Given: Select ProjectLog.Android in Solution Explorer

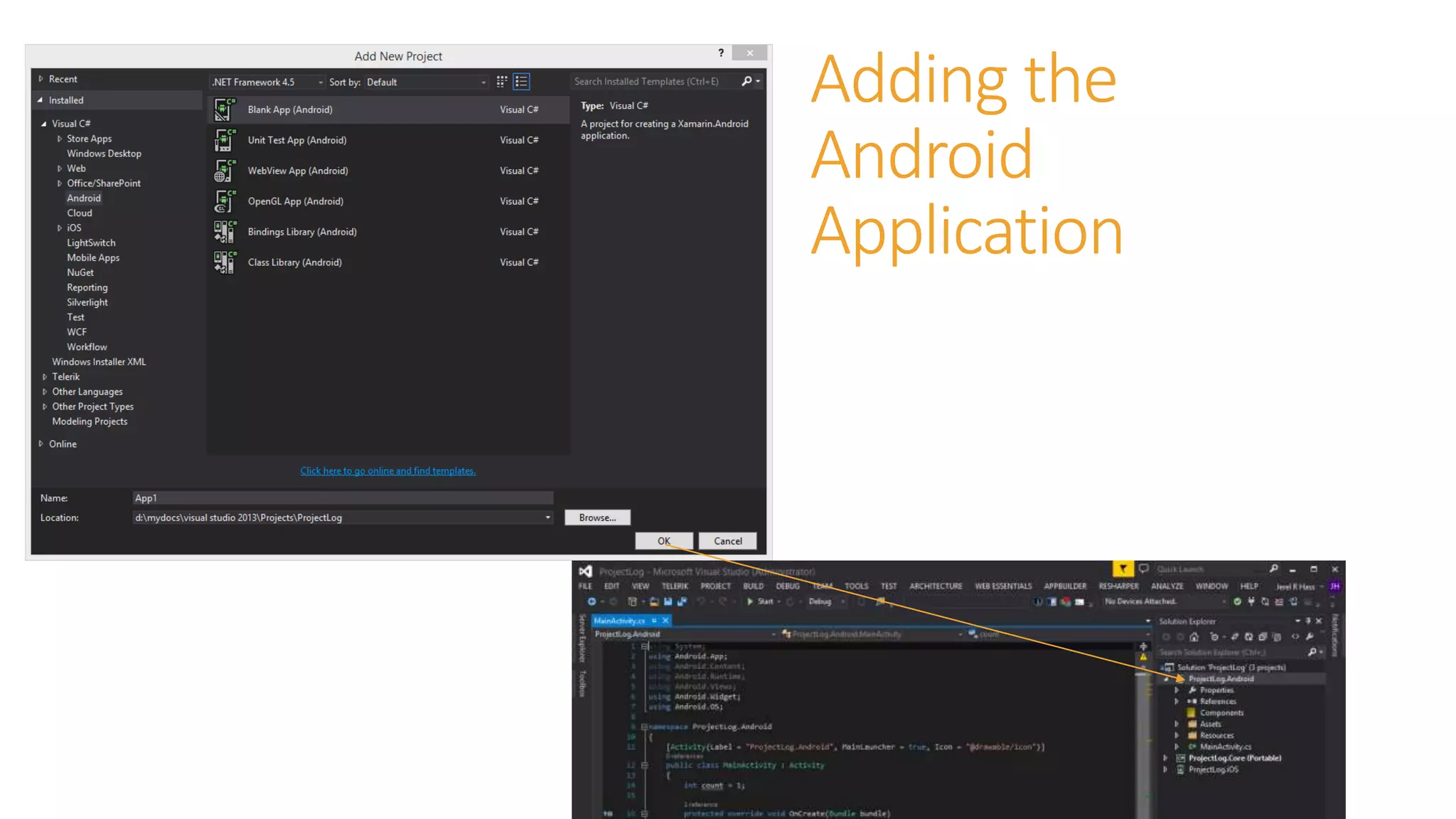Looking at the screenshot, I should [1221, 679].
